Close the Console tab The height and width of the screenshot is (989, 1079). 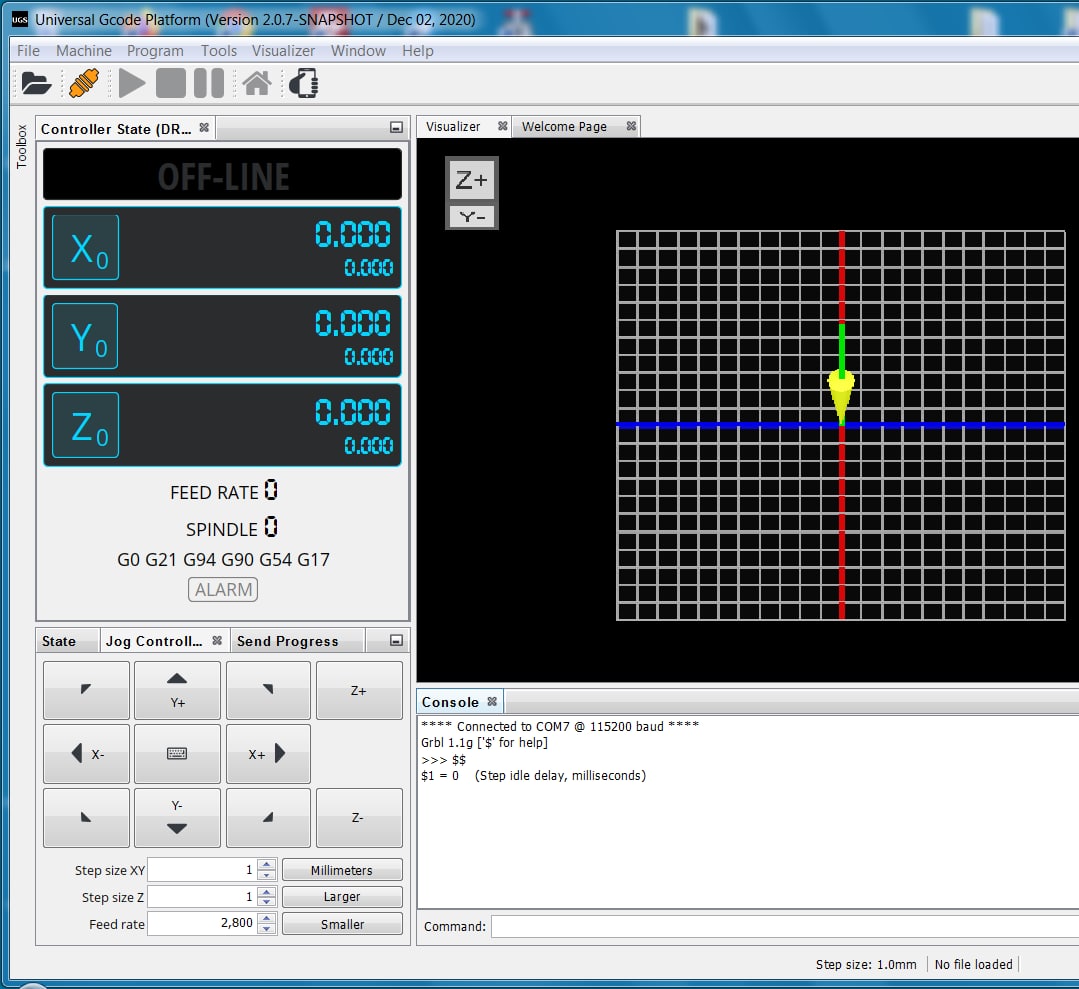492,701
